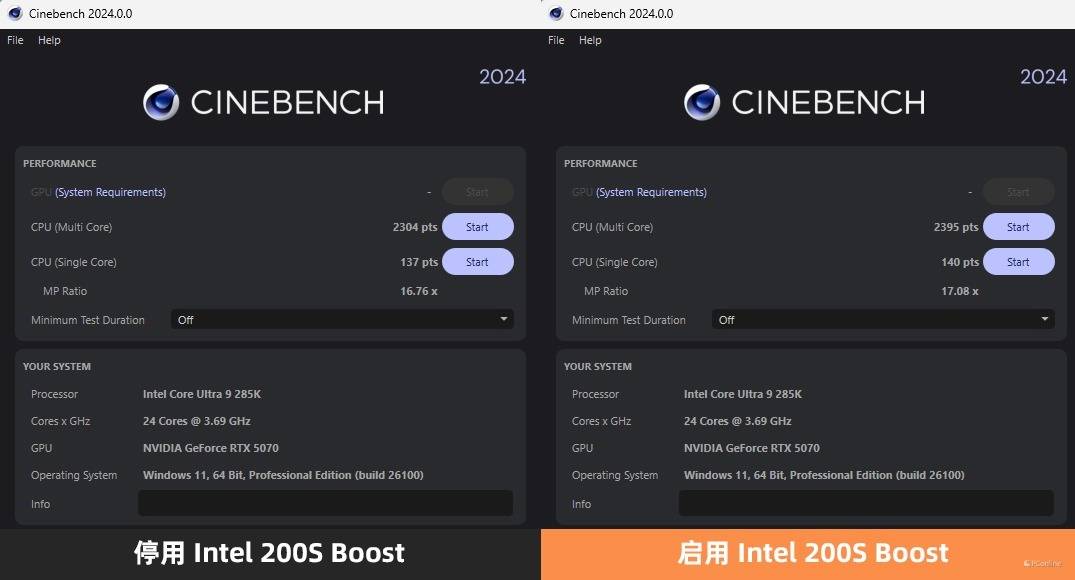Open Help menu in left Cinebench window
The width and height of the screenshot is (1075, 580).
pyautogui.click(x=49, y=40)
